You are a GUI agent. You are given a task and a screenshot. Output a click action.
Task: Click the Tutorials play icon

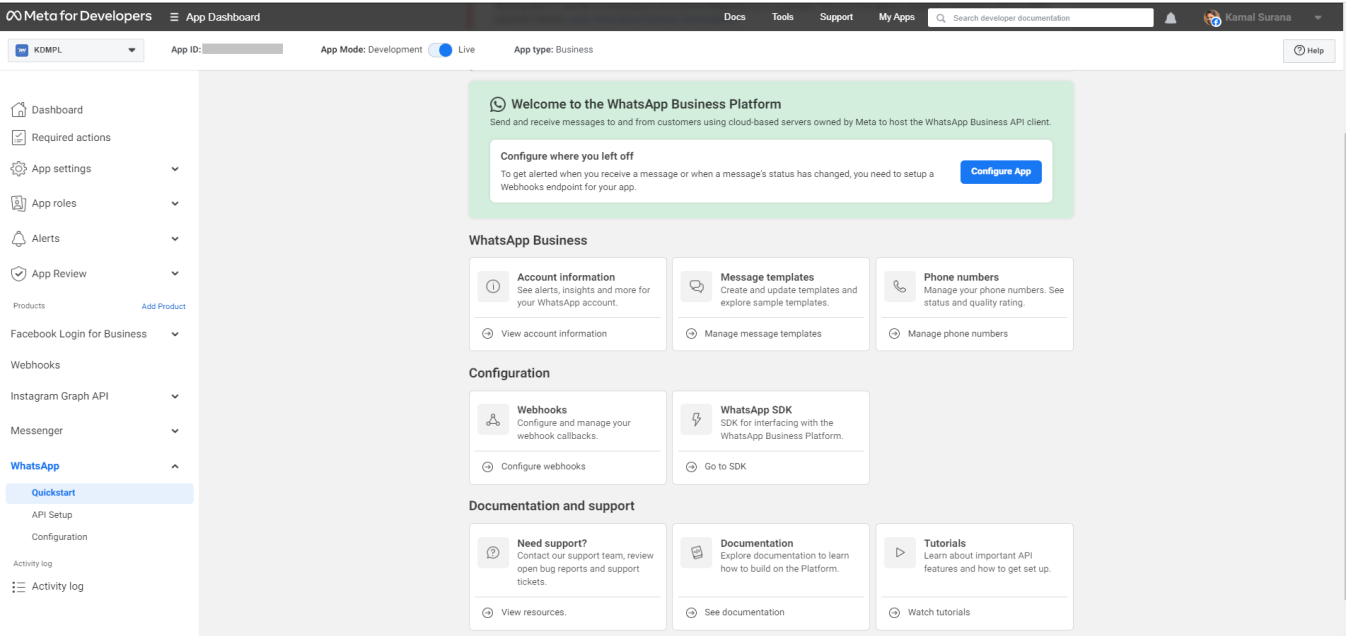point(900,553)
